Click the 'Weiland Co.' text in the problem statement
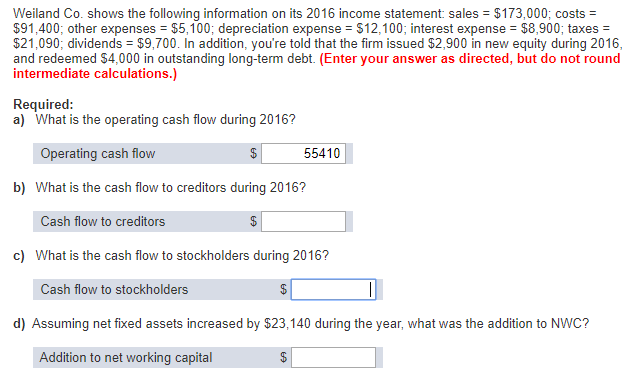Viewport: 633px width, 391px height. tap(48, 14)
